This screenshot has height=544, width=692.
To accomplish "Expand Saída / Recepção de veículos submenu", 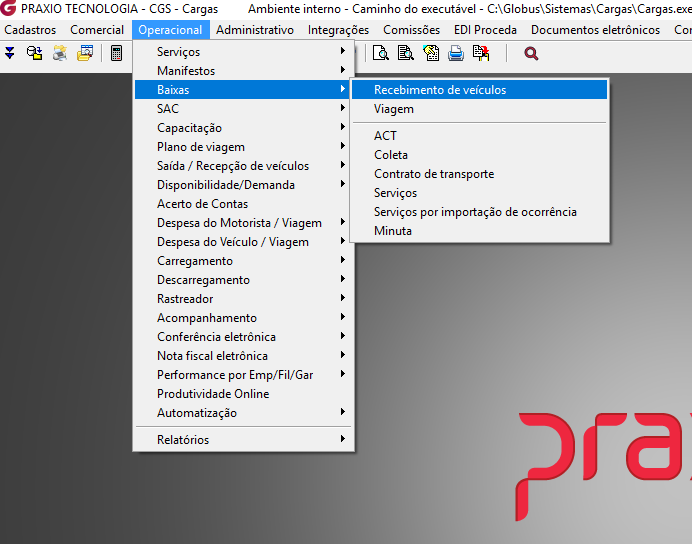I will pyautogui.click(x=244, y=165).
